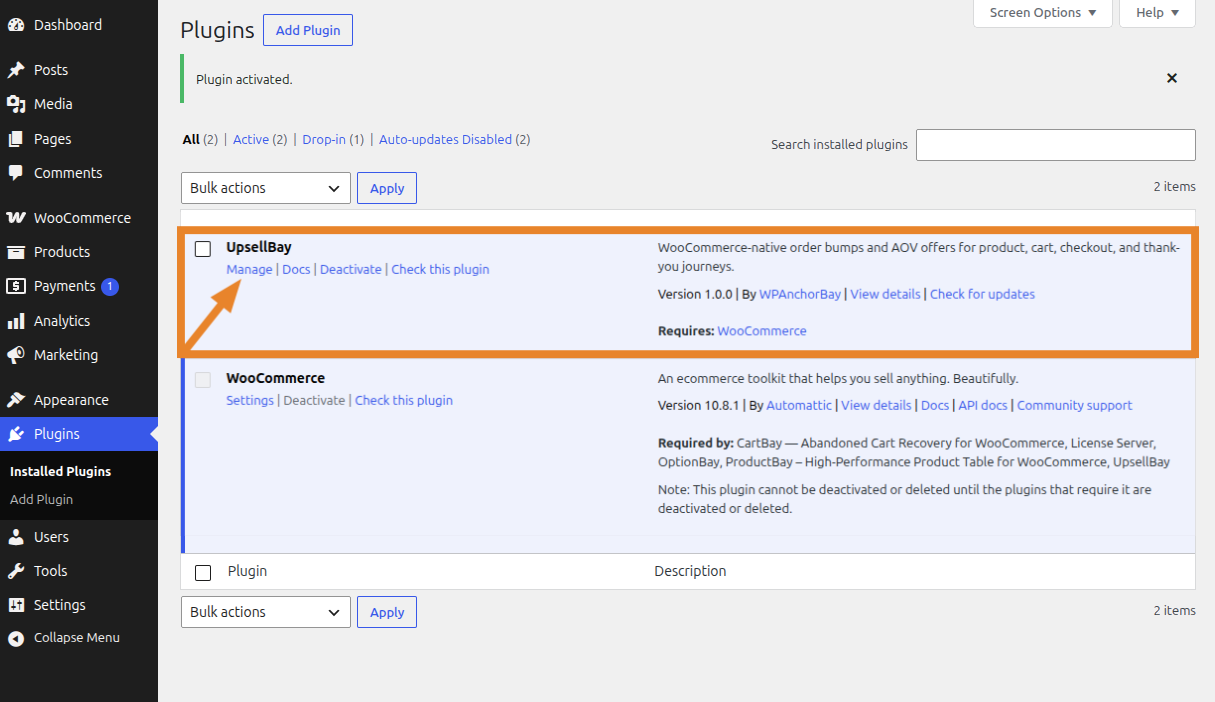1215x702 pixels.
Task: Expand the Help panel
Action: coord(1158,13)
